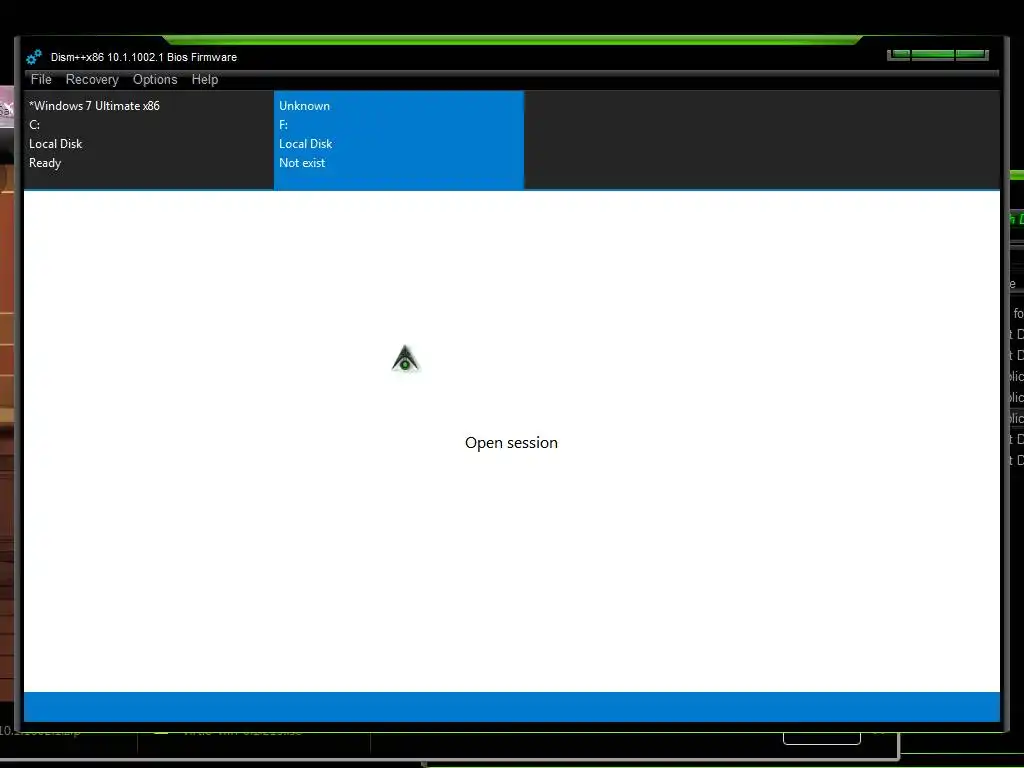Click the 'Not exist' status text
This screenshot has height=768, width=1024.
click(302, 163)
